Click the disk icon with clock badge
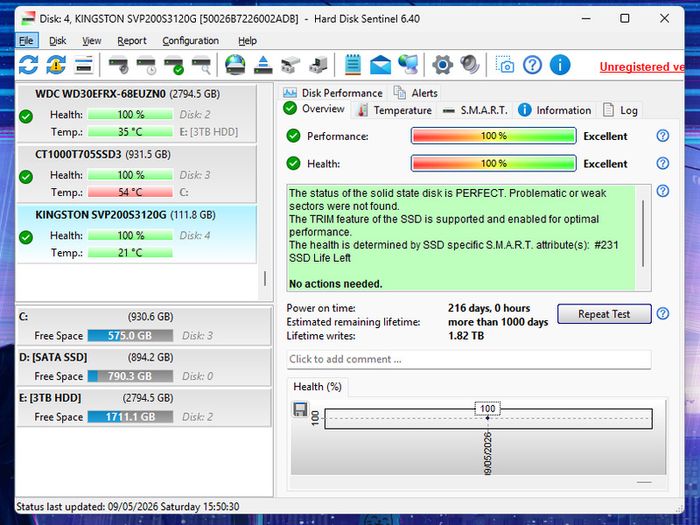 [x=146, y=65]
